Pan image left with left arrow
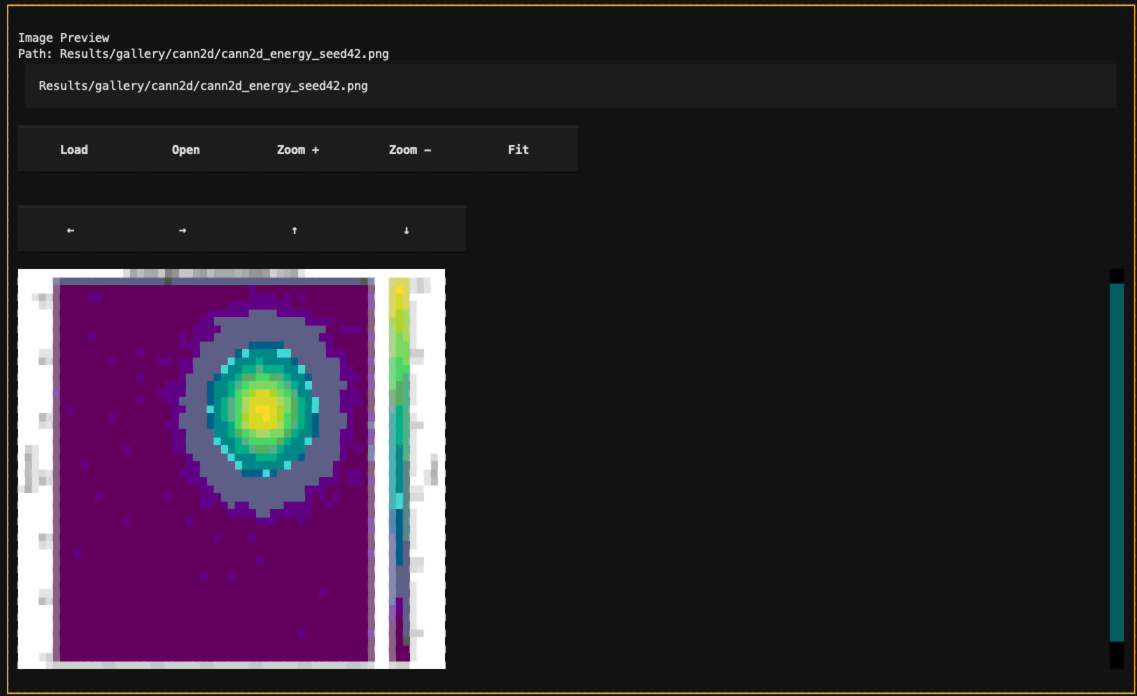Viewport: 1137px width, 696px height. click(x=70, y=230)
